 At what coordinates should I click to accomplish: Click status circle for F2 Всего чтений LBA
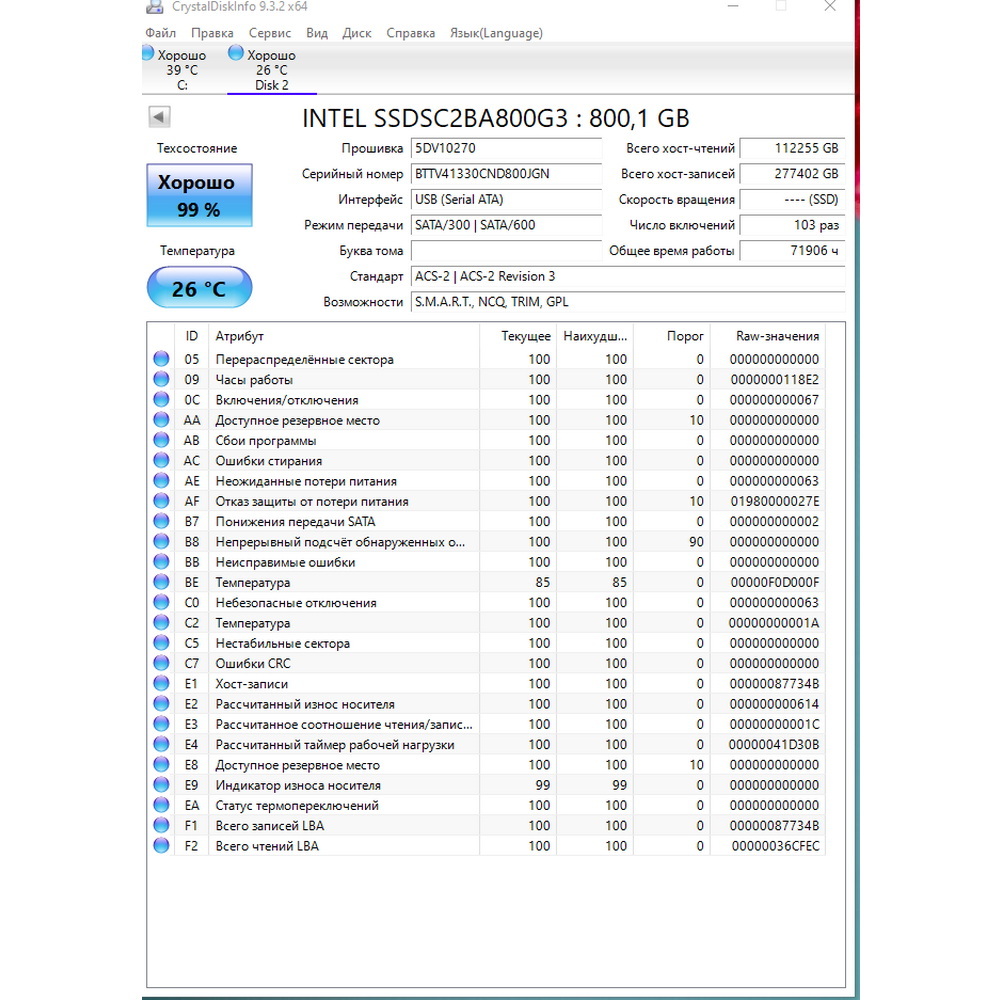[x=161, y=846]
